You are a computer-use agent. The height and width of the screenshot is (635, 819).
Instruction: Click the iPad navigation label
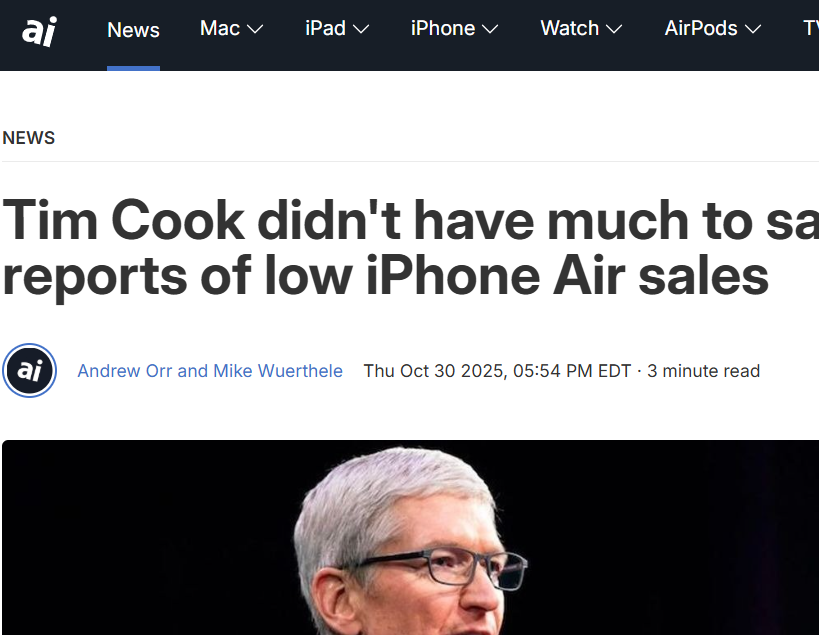pos(326,29)
